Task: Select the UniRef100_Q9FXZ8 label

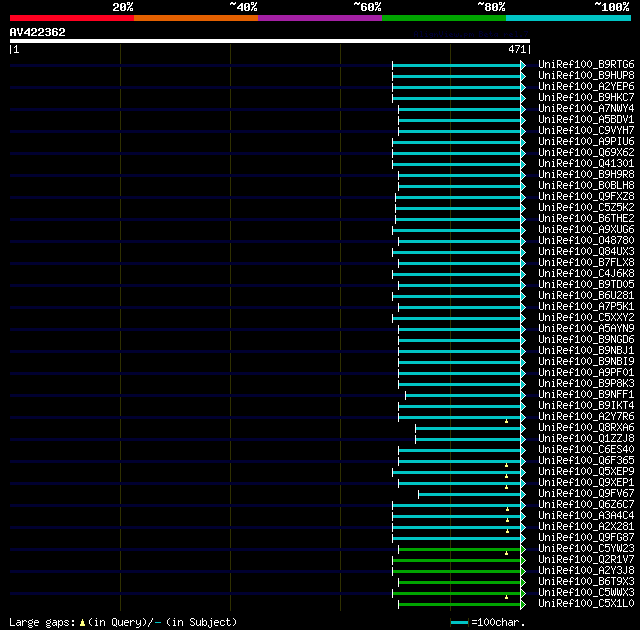Action: [x=586, y=197]
